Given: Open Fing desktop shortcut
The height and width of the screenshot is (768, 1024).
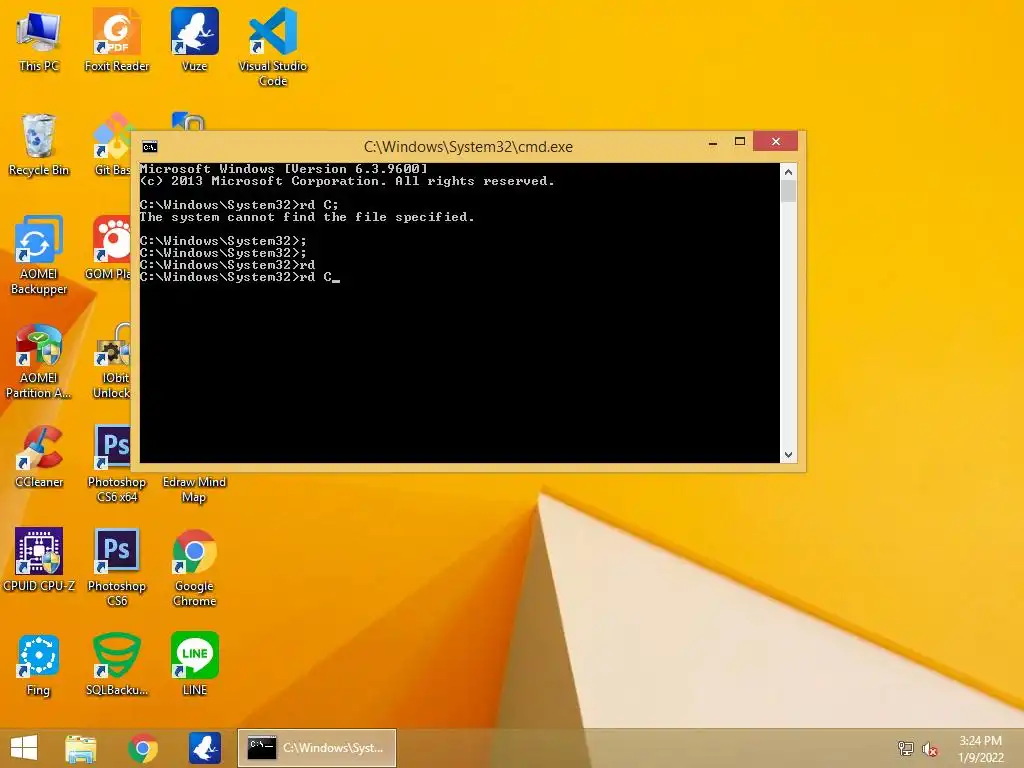Looking at the screenshot, I should point(39,665).
